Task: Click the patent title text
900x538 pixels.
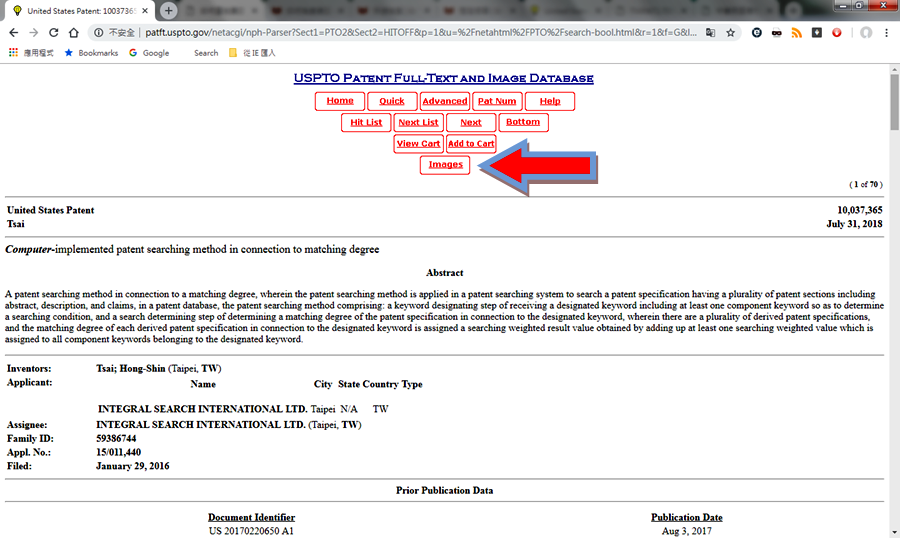Action: coord(192,249)
